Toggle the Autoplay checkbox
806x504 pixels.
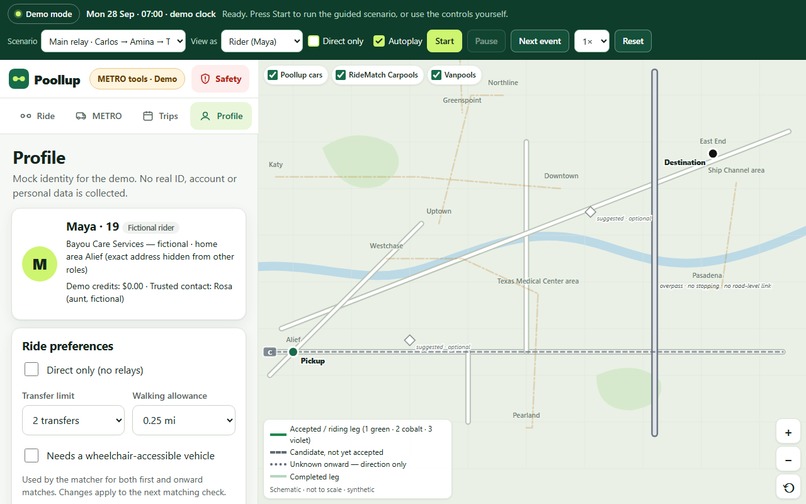click(x=379, y=41)
